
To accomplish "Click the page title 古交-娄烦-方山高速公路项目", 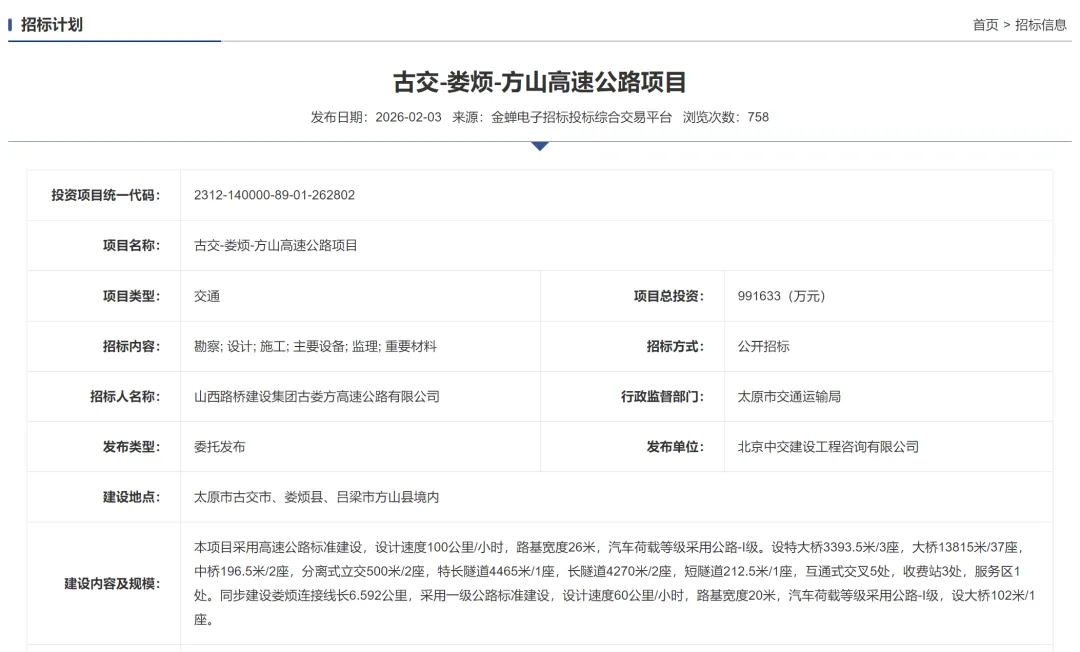I will pyautogui.click(x=539, y=82).
